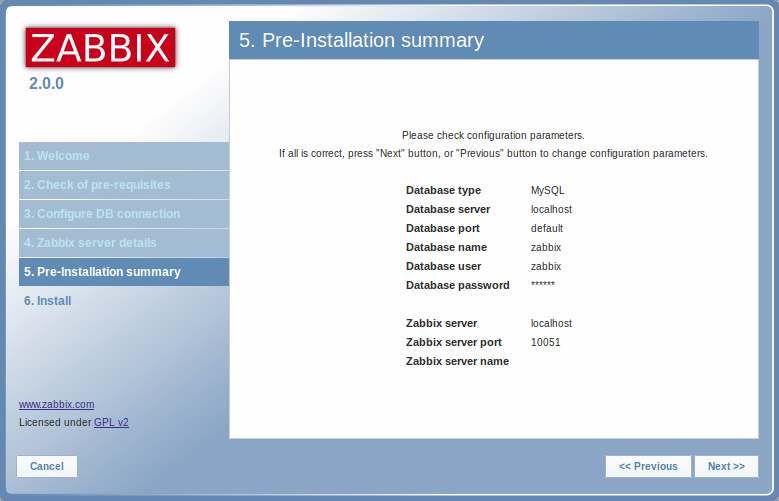This screenshot has width=779, height=501.
Task: Go back with the Previous button
Action: (x=648, y=466)
